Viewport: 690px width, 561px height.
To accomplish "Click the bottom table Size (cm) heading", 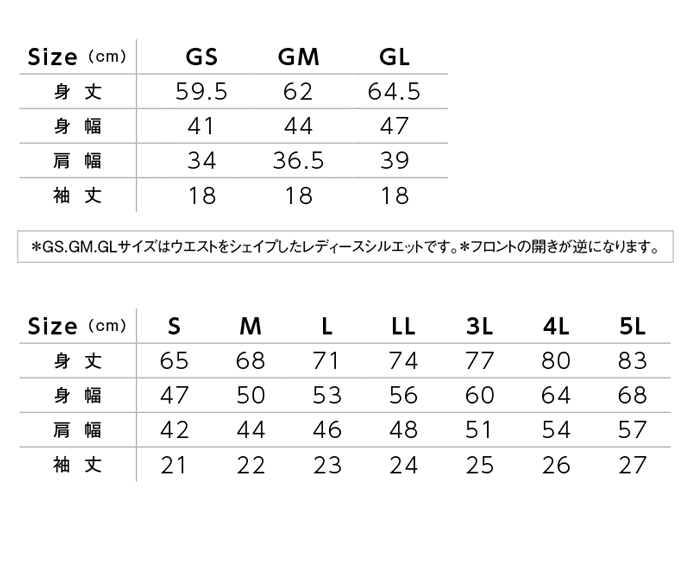I will [77, 326].
